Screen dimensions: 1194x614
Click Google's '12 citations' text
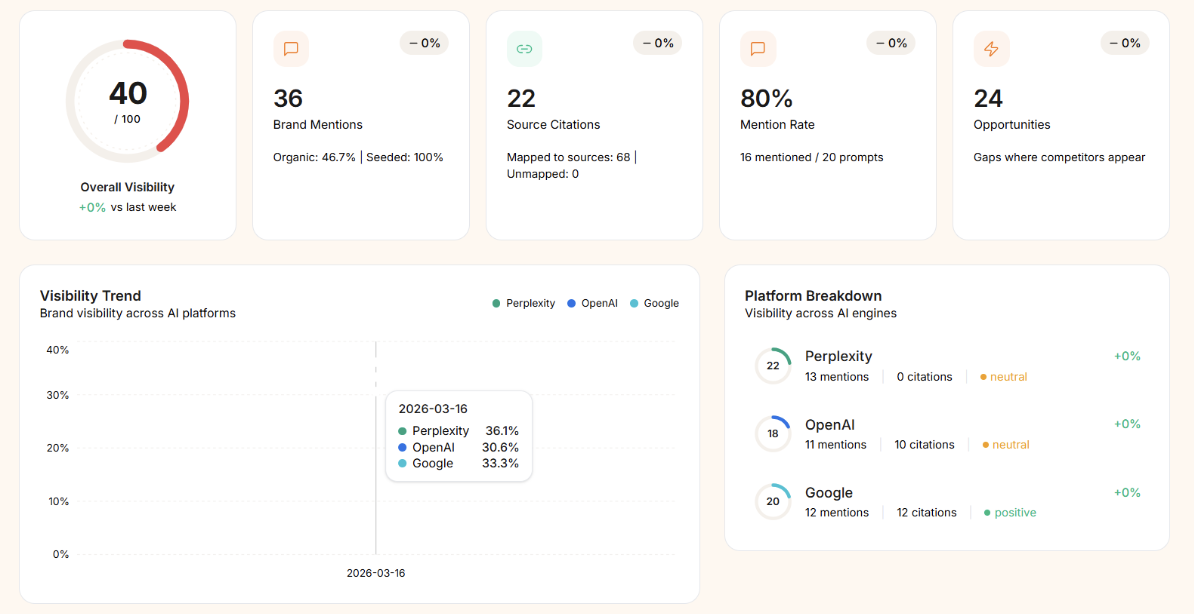pos(927,513)
